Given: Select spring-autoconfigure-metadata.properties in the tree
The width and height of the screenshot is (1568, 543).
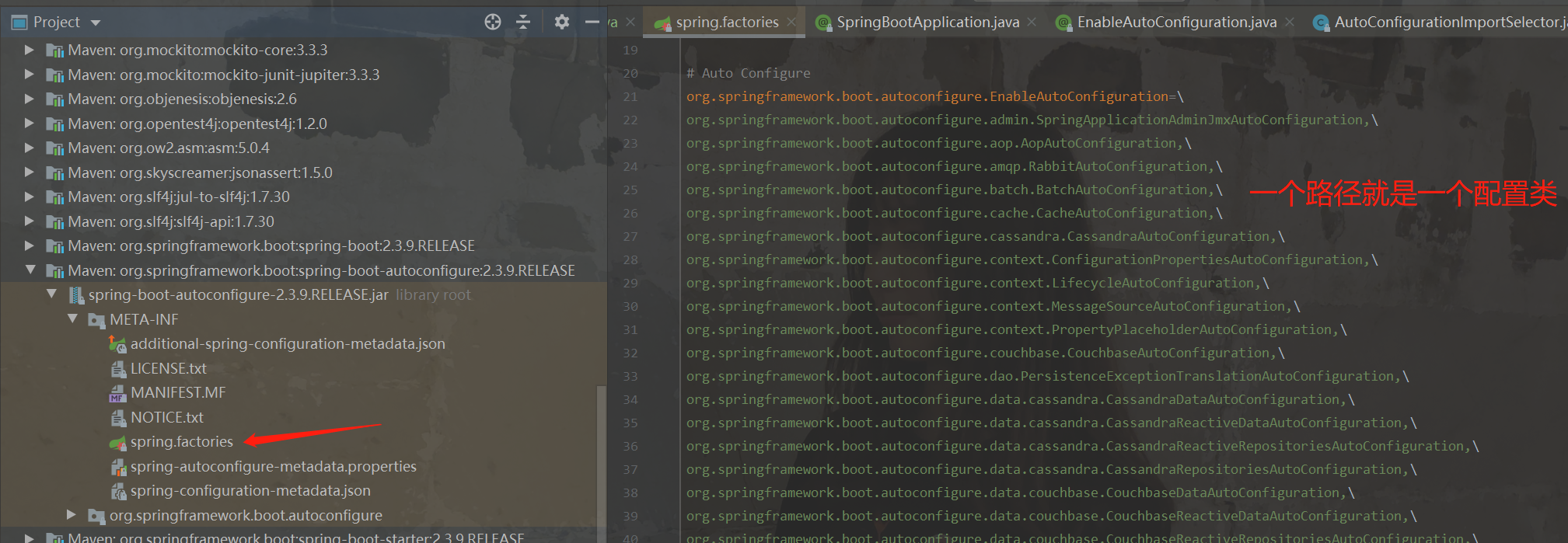Looking at the screenshot, I should tap(273, 467).
